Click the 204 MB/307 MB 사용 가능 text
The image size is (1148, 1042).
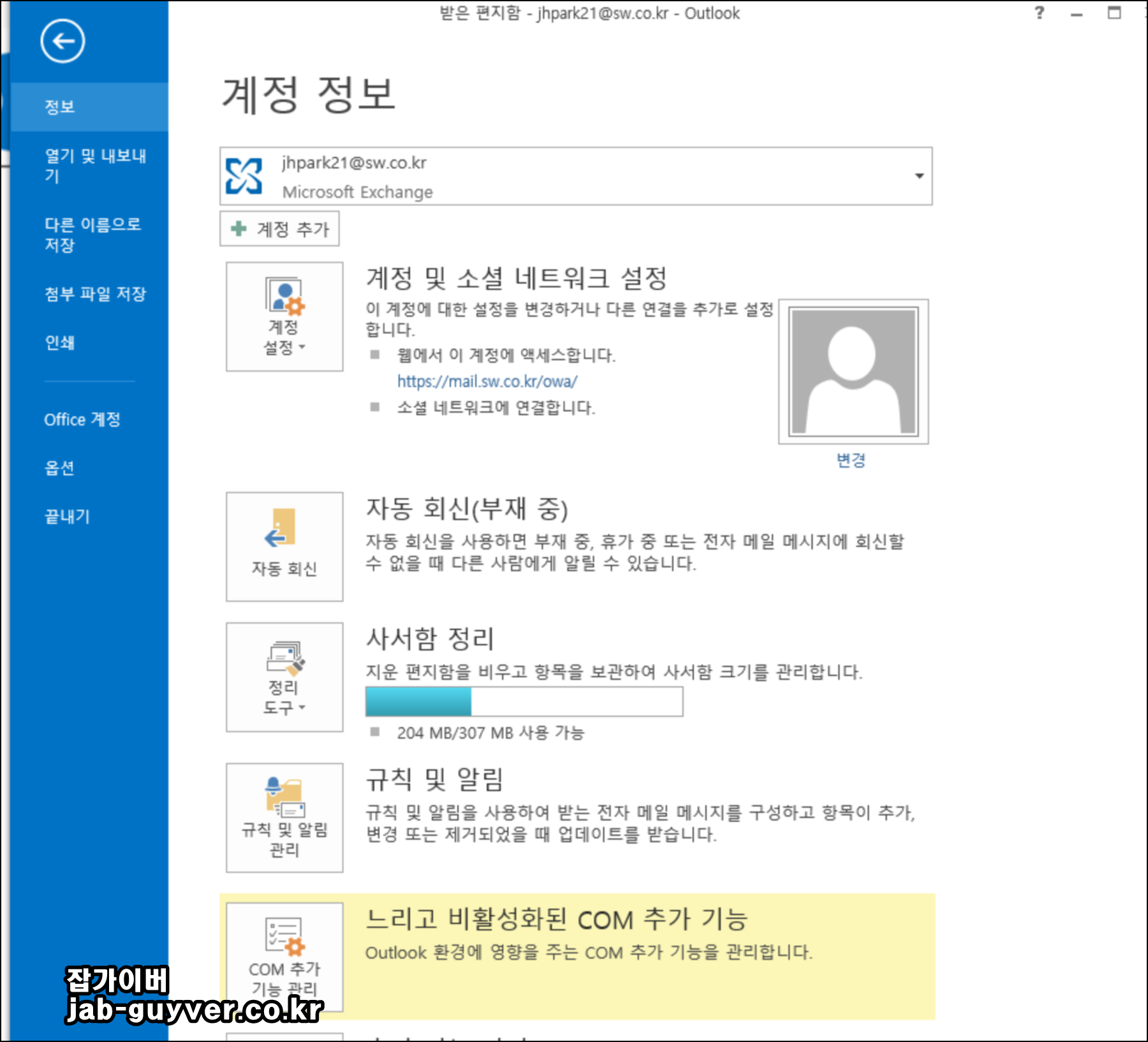pos(490,733)
